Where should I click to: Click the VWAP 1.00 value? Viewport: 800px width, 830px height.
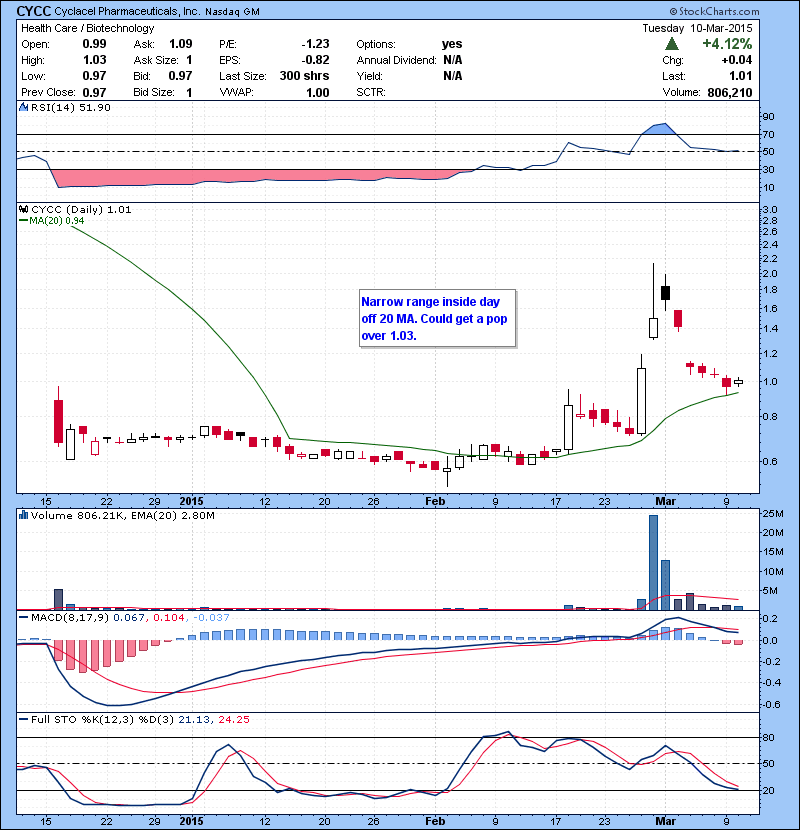318,93
